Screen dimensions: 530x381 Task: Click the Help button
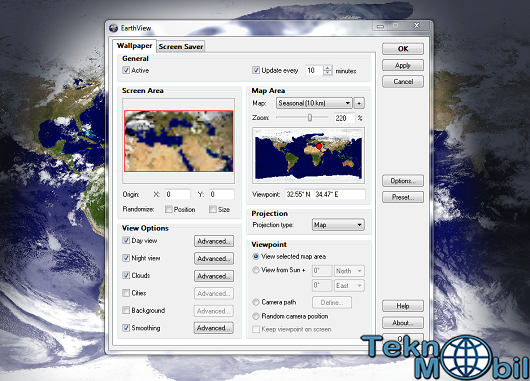click(403, 306)
